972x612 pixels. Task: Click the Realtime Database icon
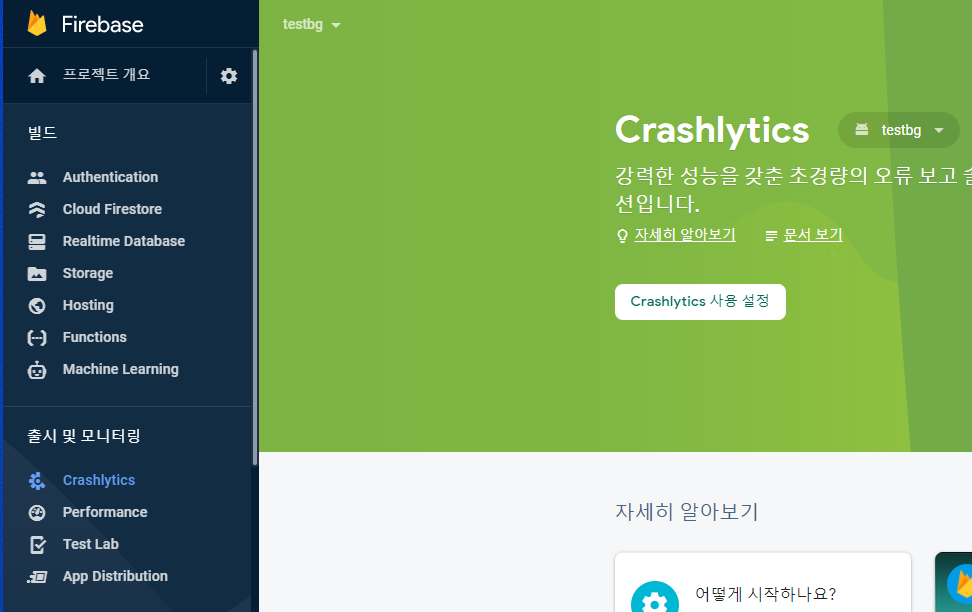point(37,242)
